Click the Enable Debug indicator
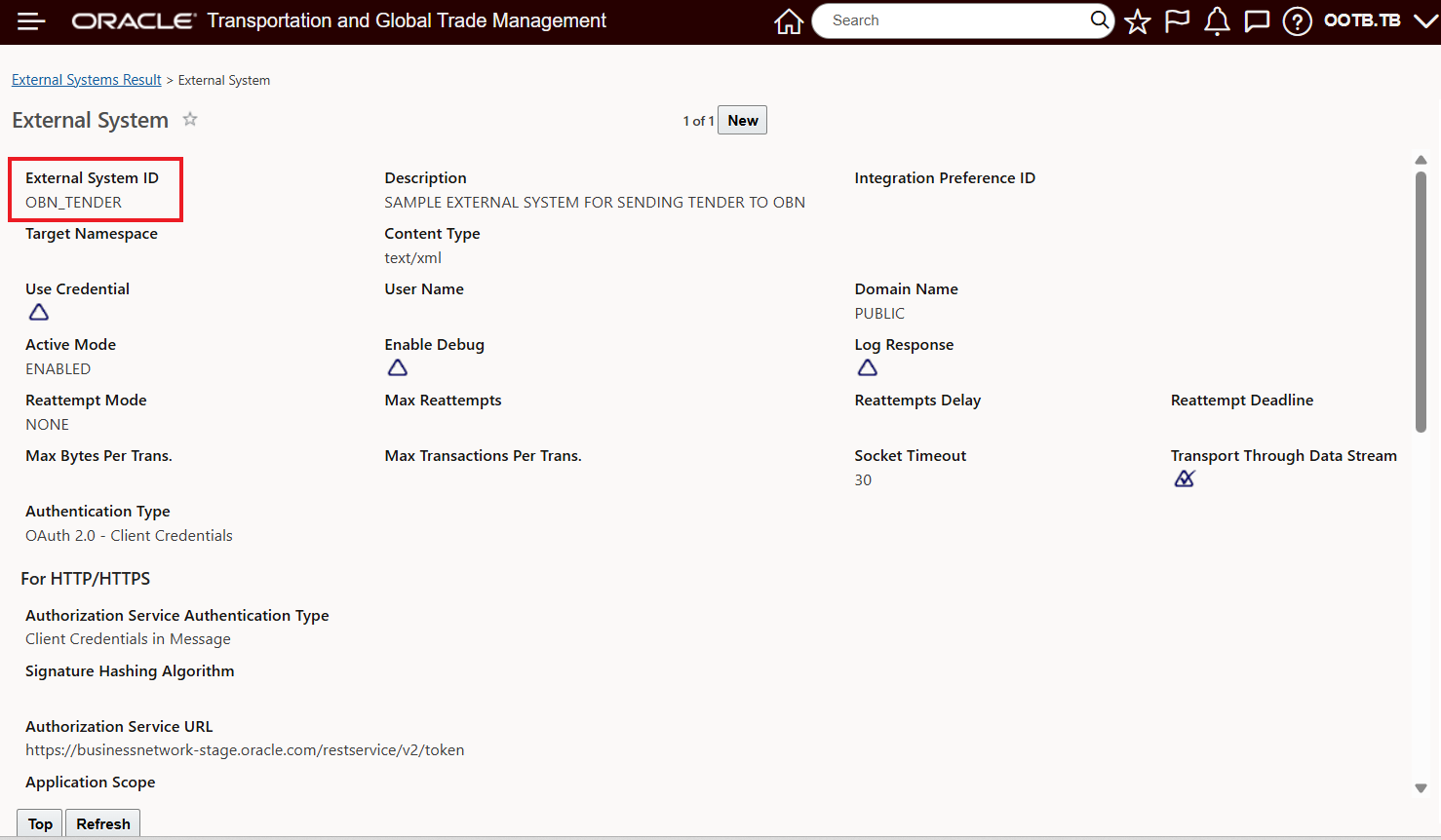 tap(398, 367)
